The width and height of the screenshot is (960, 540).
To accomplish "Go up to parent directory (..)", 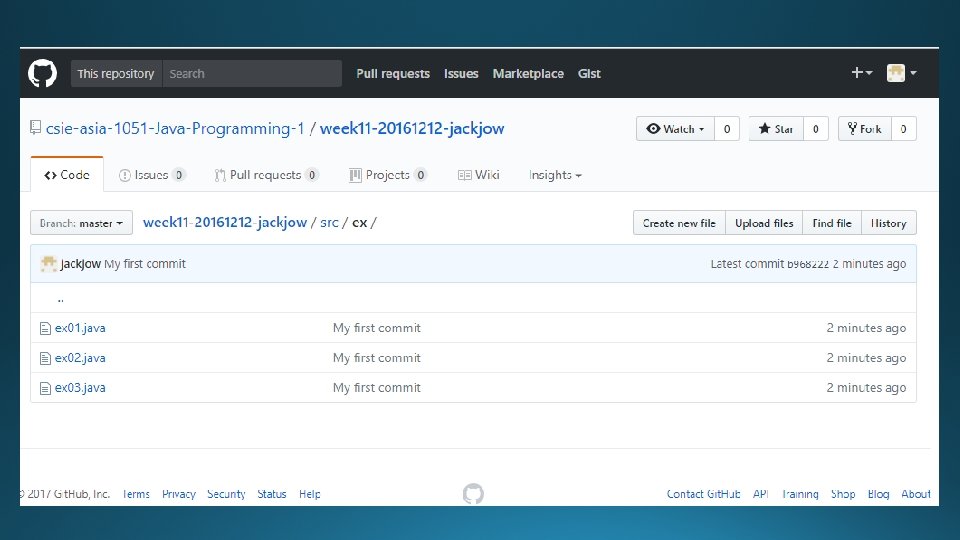I will [61, 299].
